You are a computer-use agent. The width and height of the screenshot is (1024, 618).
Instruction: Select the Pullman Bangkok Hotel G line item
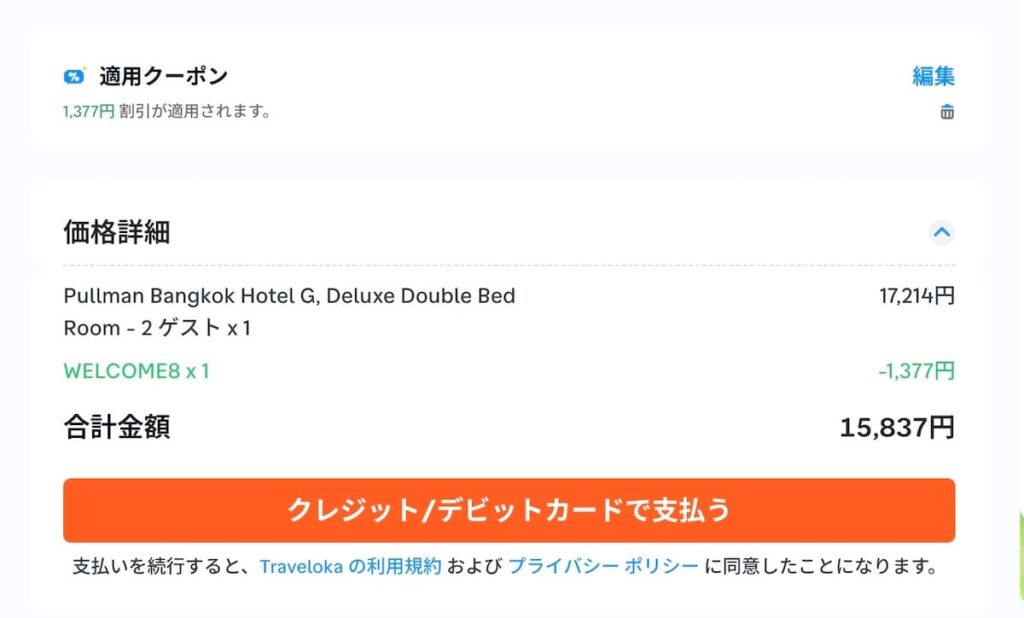(289, 312)
